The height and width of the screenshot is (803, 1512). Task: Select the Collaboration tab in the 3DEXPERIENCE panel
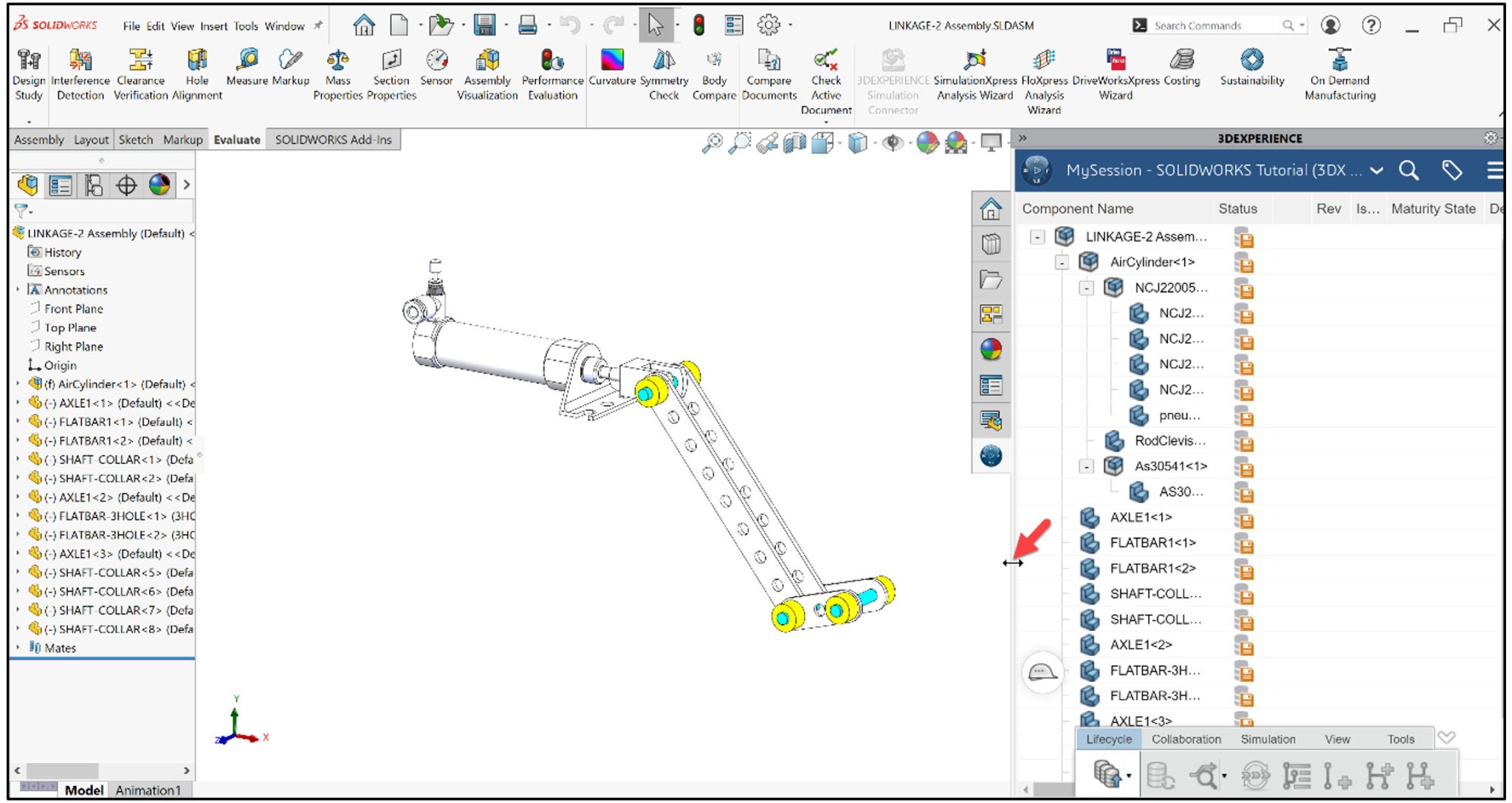click(x=1186, y=739)
